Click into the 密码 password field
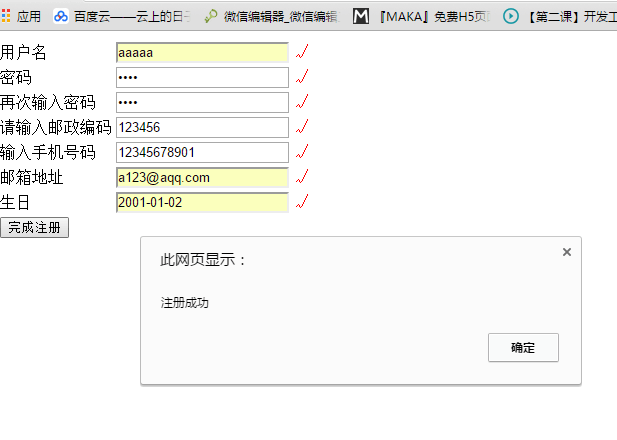The width and height of the screenshot is (617, 440). pyautogui.click(x=202, y=78)
